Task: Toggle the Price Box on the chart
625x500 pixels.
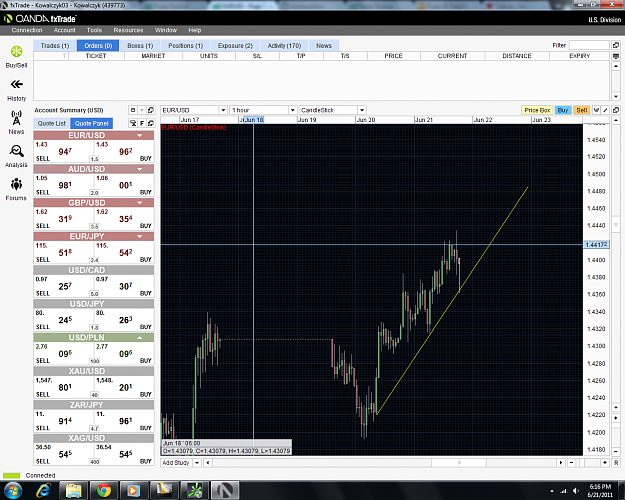Action: click(x=537, y=110)
